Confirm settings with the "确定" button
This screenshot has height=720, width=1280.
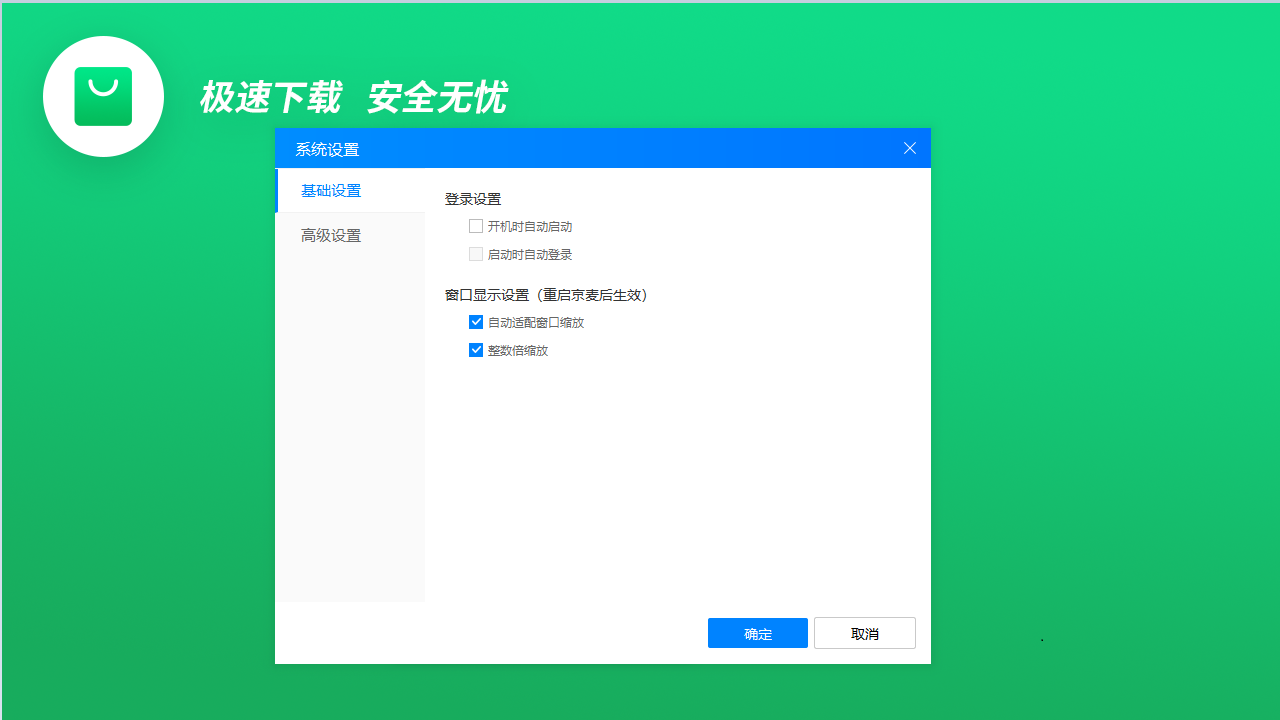pyautogui.click(x=757, y=633)
